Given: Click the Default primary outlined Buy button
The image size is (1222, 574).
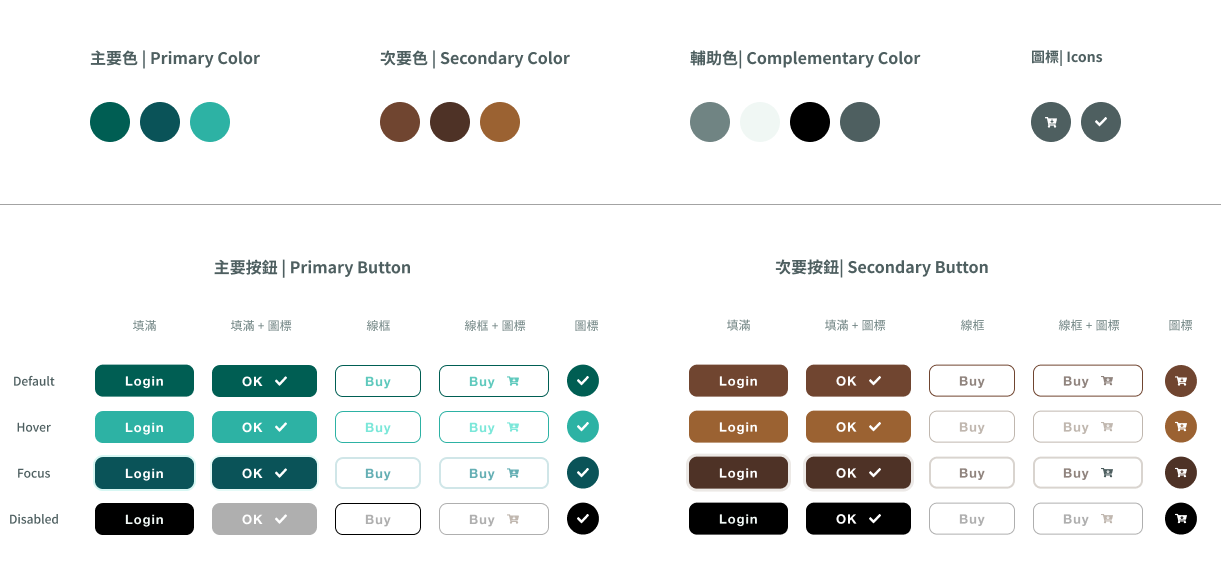Looking at the screenshot, I should pos(378,381).
